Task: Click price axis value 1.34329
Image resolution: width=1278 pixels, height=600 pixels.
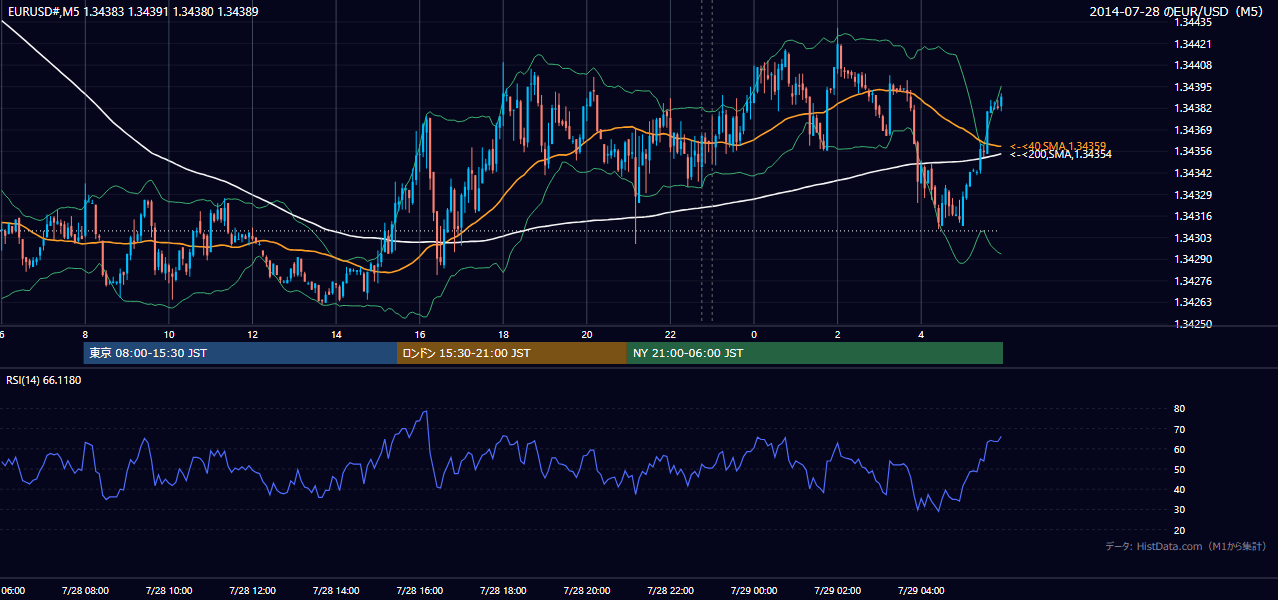Action: 1194,195
